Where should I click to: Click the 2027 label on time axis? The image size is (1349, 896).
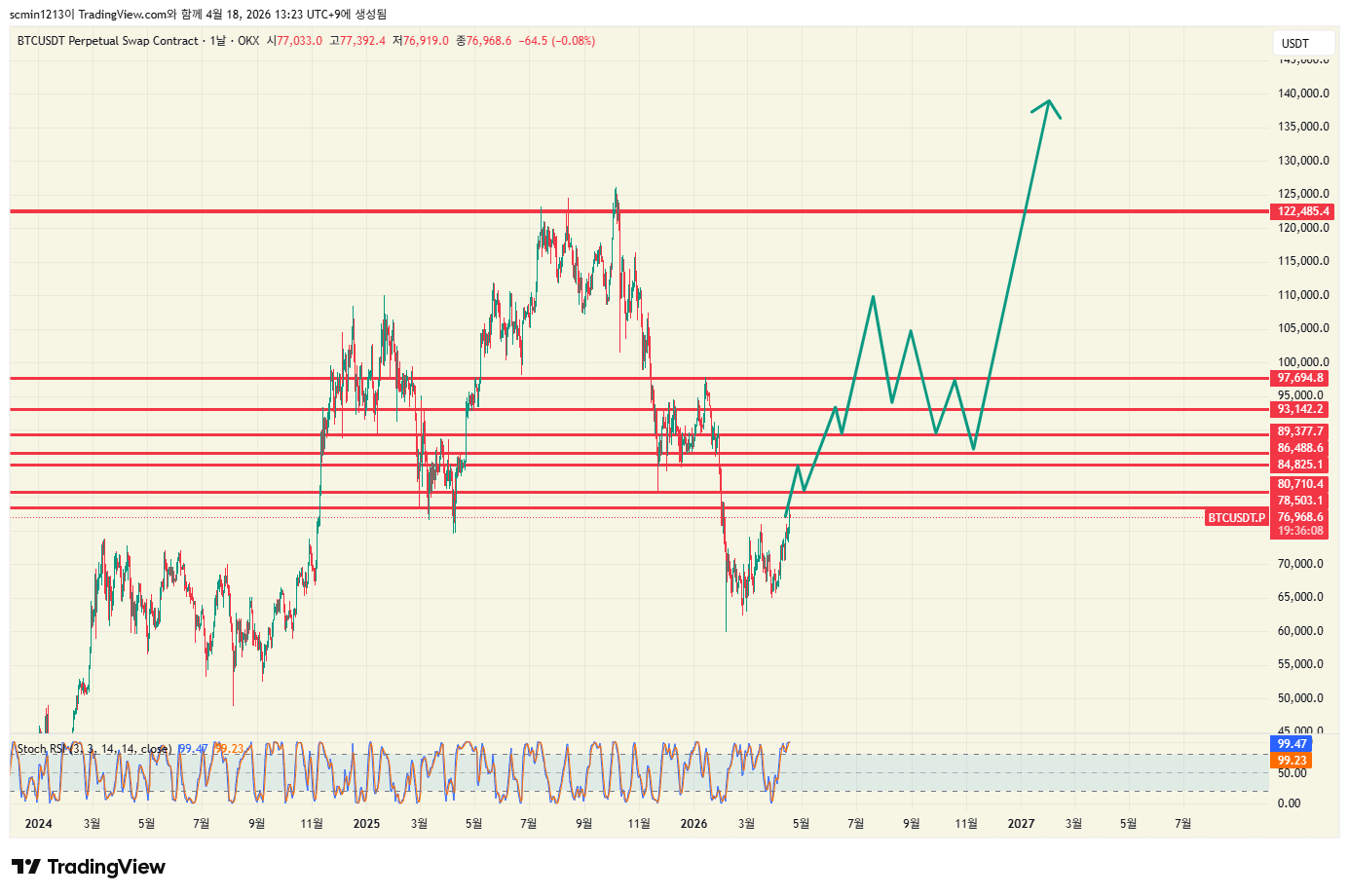click(x=1021, y=824)
